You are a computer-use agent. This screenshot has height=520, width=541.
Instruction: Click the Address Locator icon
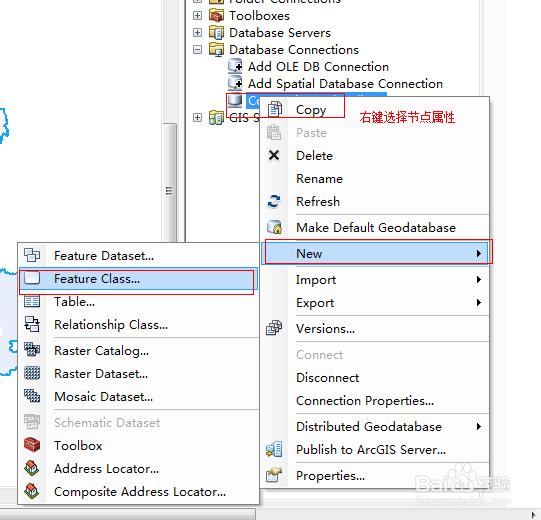tap(32, 468)
